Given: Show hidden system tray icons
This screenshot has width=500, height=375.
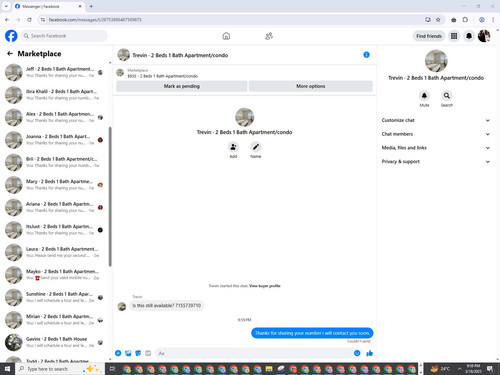Looking at the screenshot, I should pos(459,369).
